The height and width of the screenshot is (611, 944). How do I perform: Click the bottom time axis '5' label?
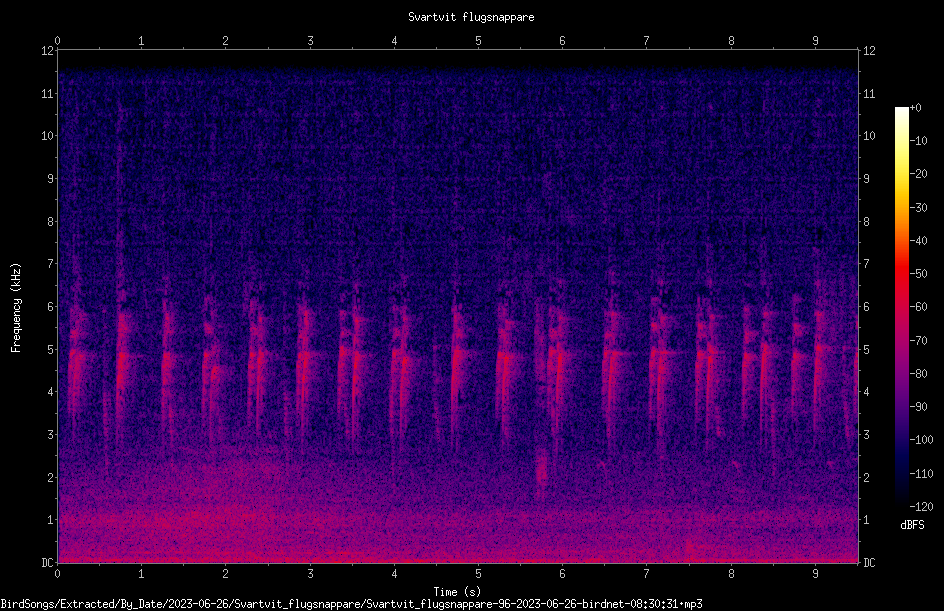point(479,574)
